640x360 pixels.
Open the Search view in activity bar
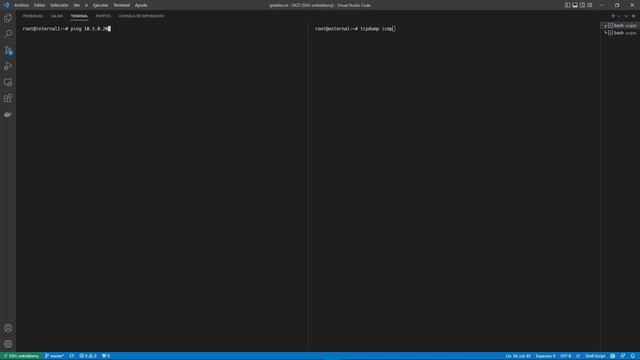pos(8,34)
